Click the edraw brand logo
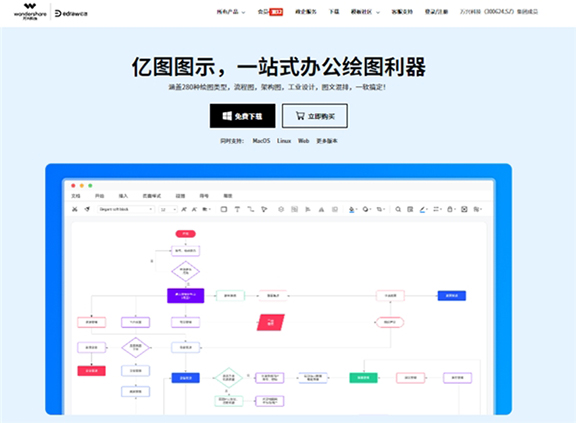The image size is (576, 423). [71, 14]
